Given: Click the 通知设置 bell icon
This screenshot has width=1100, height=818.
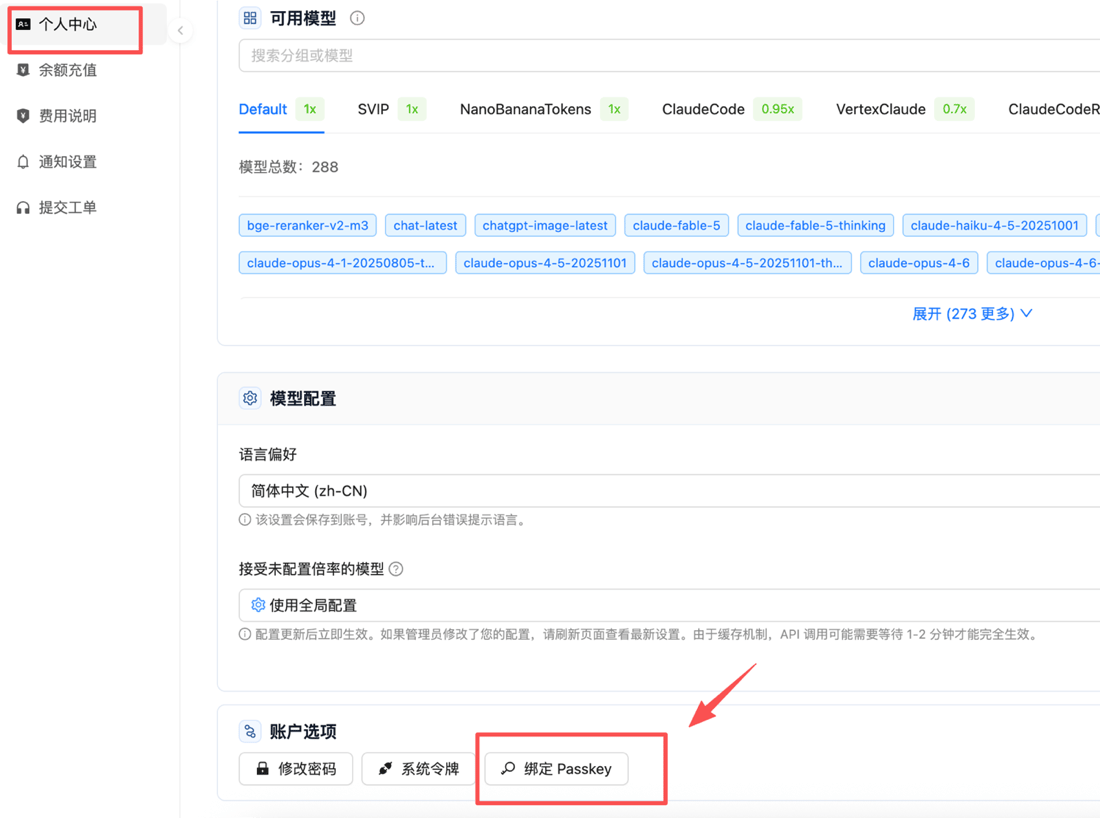Looking at the screenshot, I should tap(23, 162).
